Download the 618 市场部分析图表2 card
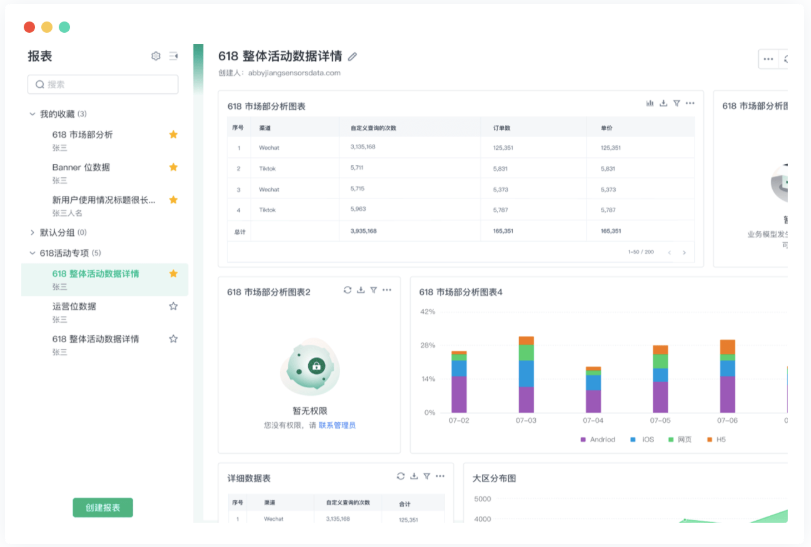Image resolution: width=811 pixels, height=547 pixels. tap(361, 290)
